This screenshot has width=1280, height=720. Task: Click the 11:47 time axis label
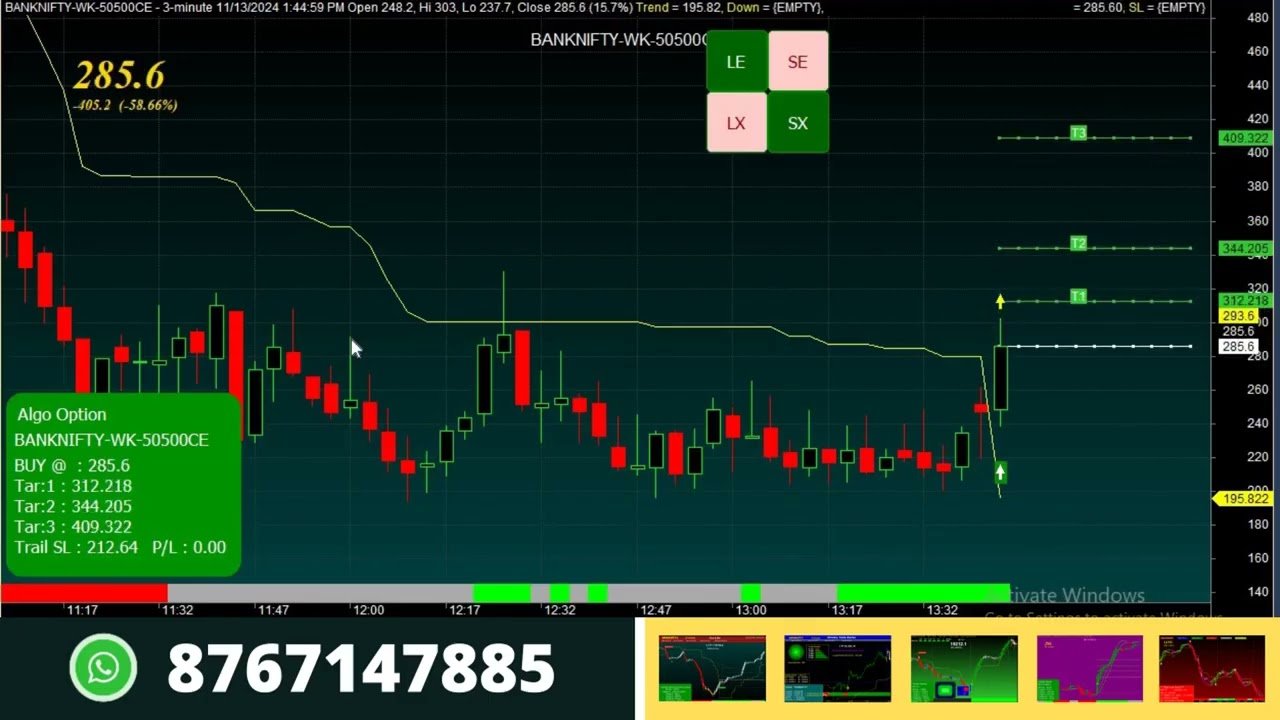point(273,610)
